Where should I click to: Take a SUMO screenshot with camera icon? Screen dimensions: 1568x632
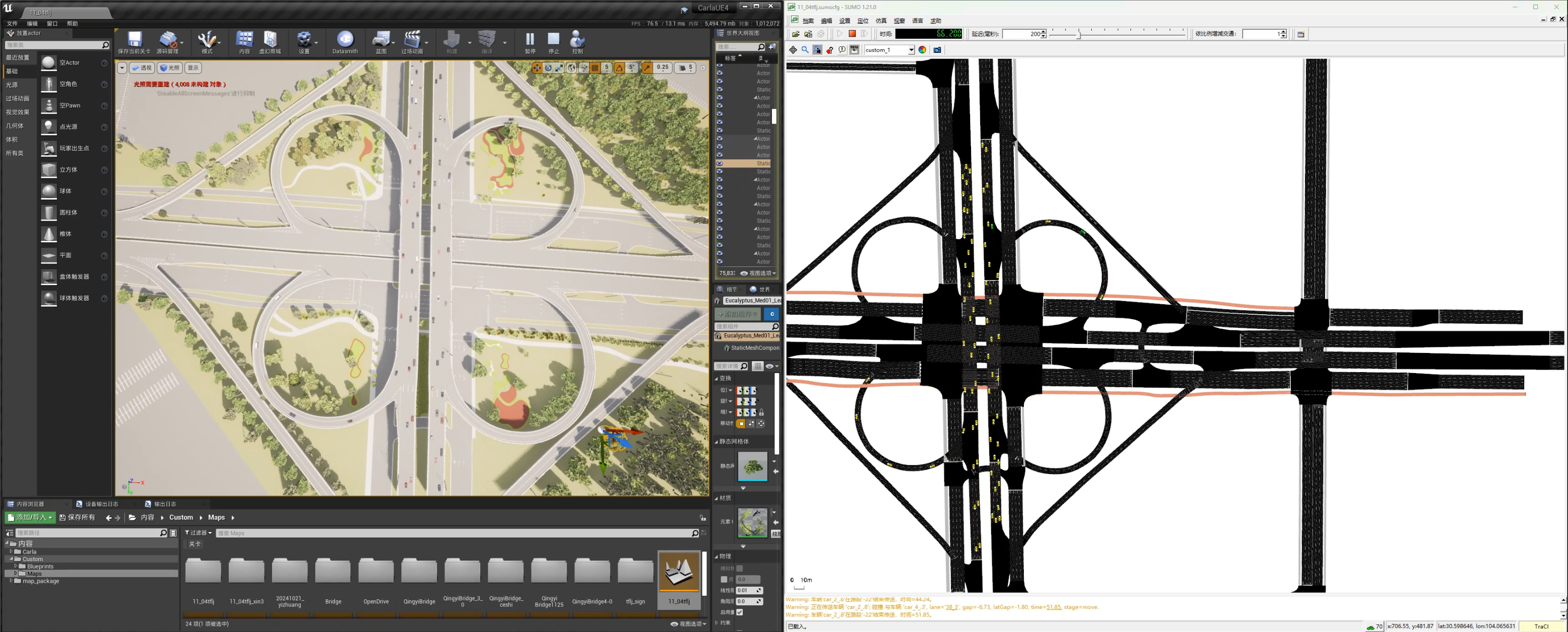[x=937, y=50]
